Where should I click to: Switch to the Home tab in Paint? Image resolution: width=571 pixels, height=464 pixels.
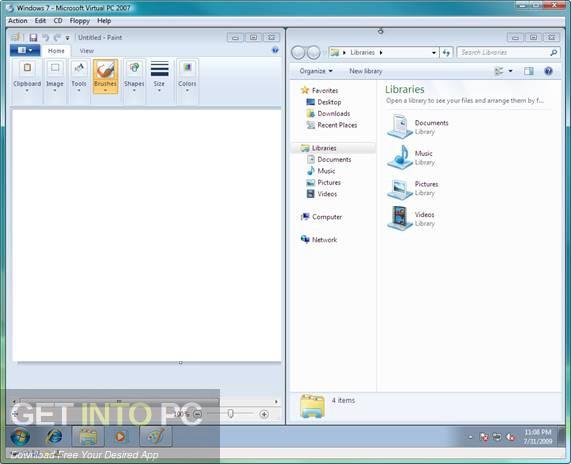[56, 51]
